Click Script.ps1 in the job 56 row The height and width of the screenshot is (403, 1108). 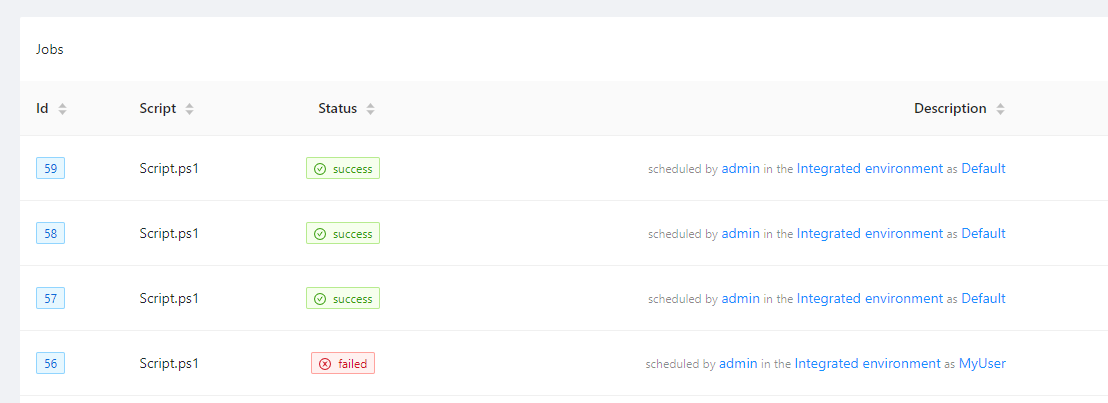click(x=169, y=364)
